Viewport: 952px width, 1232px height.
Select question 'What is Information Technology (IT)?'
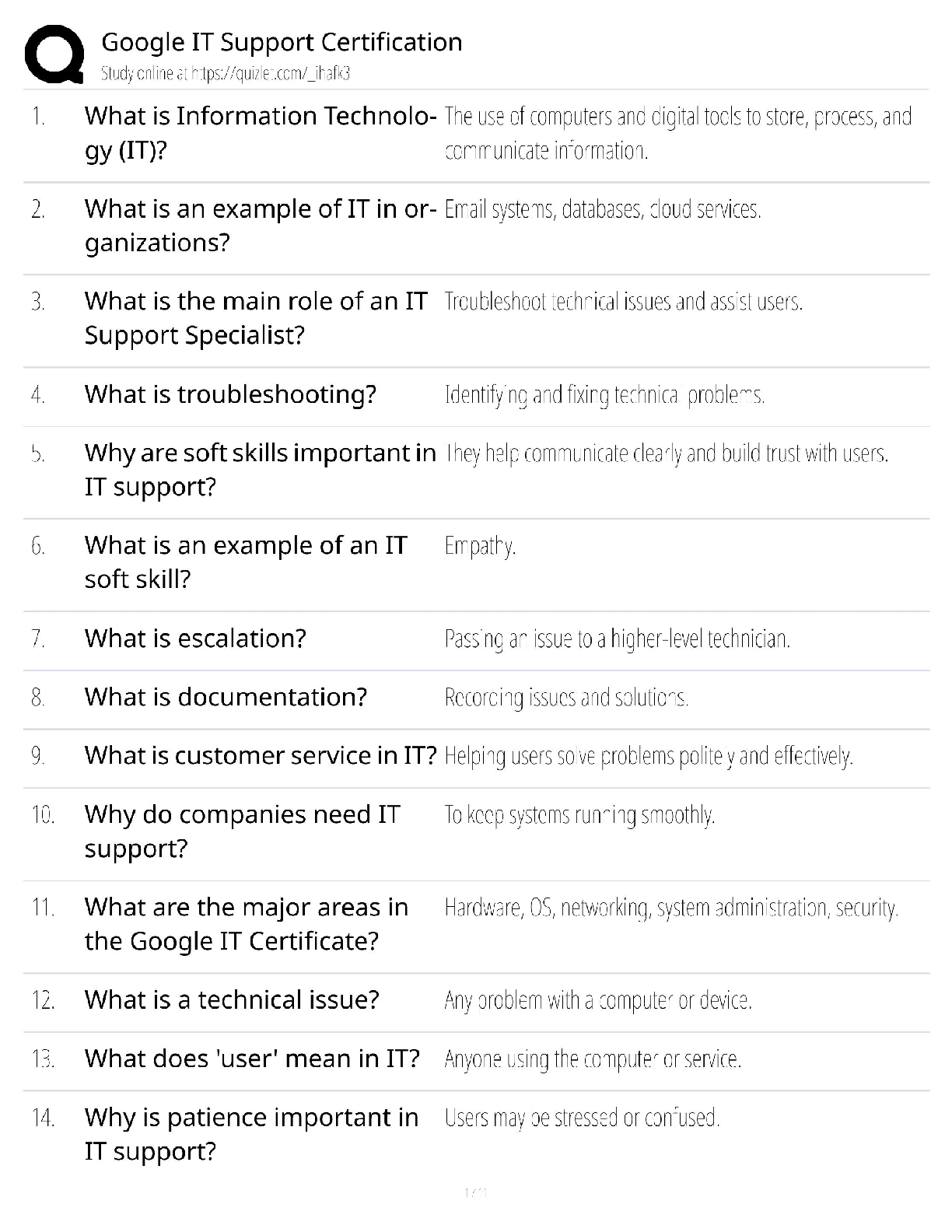tap(259, 132)
